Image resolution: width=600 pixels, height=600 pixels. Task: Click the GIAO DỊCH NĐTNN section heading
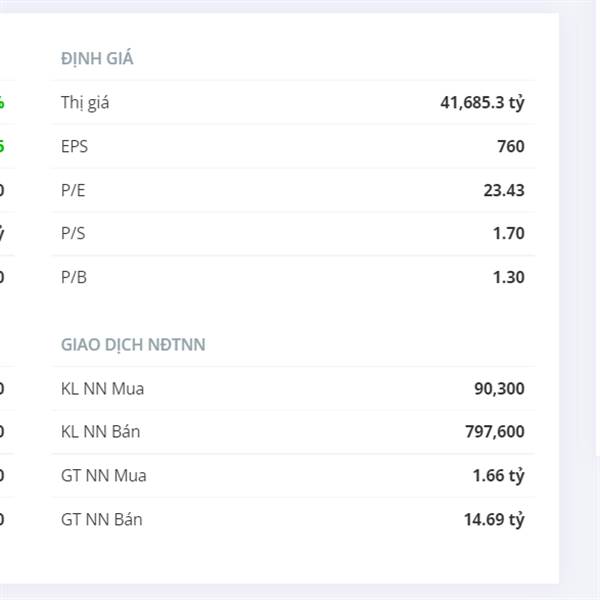(133, 345)
